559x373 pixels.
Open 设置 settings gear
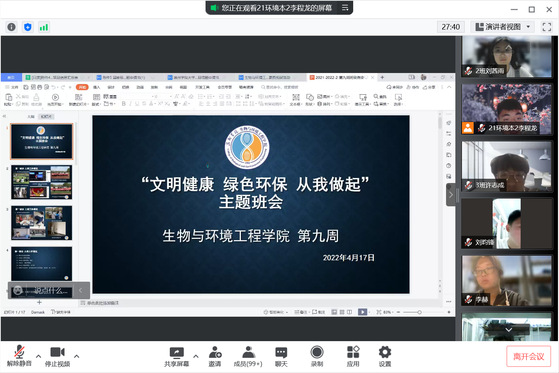click(x=385, y=356)
